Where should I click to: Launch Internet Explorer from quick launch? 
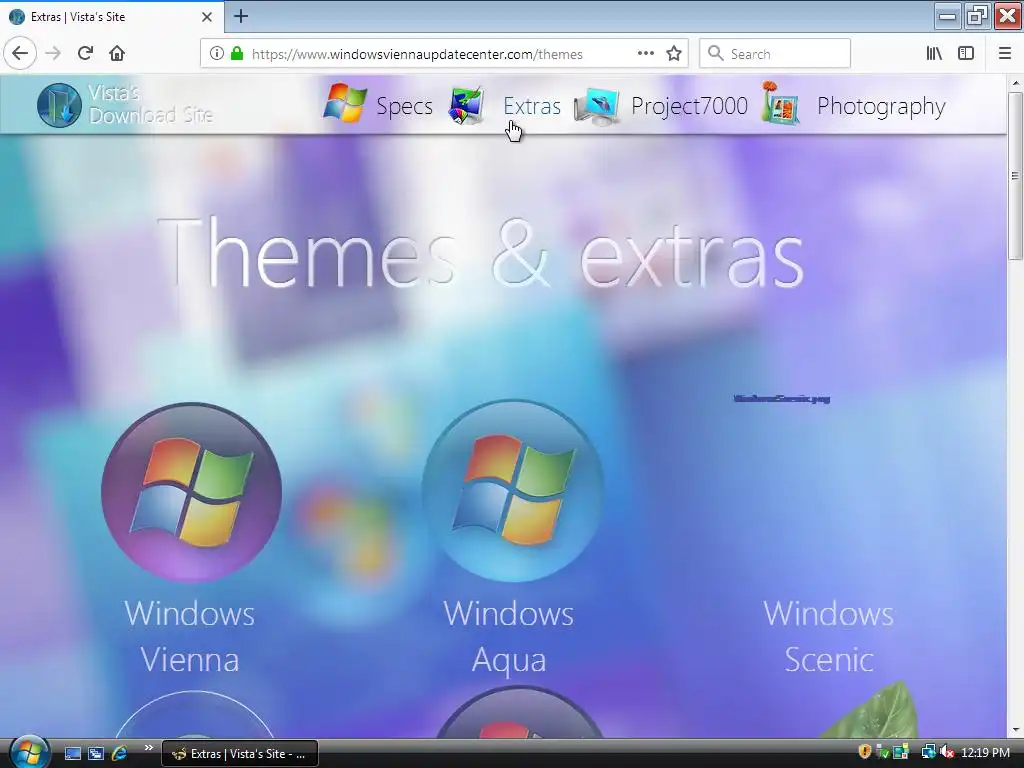coord(120,754)
